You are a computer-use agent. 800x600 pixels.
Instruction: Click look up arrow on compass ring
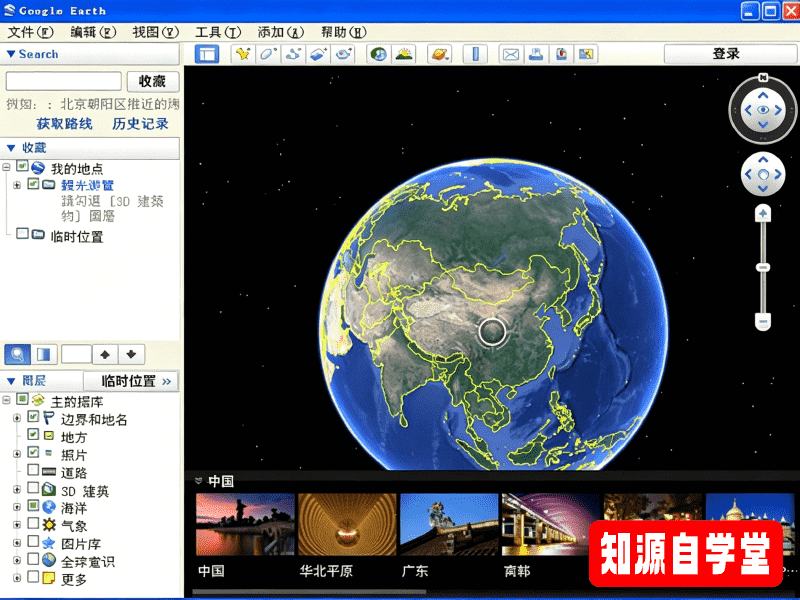pos(763,95)
